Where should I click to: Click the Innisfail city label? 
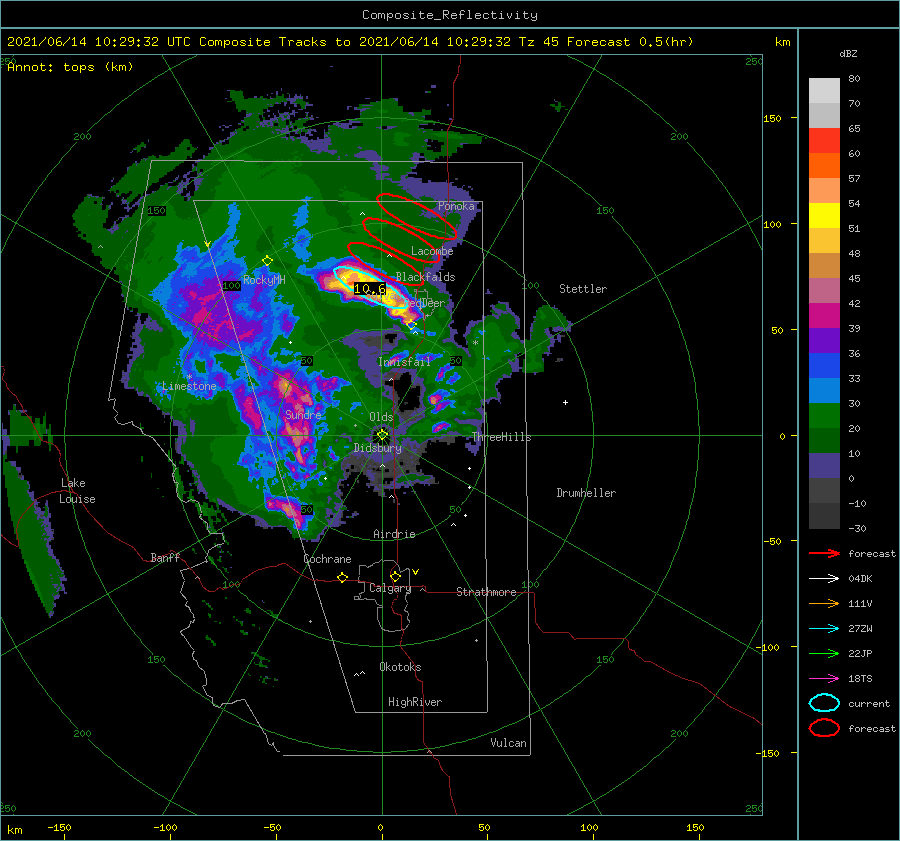click(x=405, y=362)
